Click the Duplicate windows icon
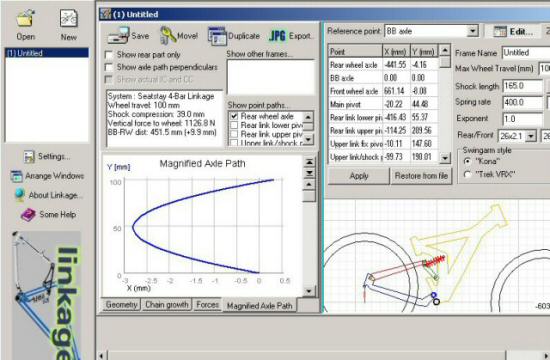The height and width of the screenshot is (360, 550). [x=217, y=36]
